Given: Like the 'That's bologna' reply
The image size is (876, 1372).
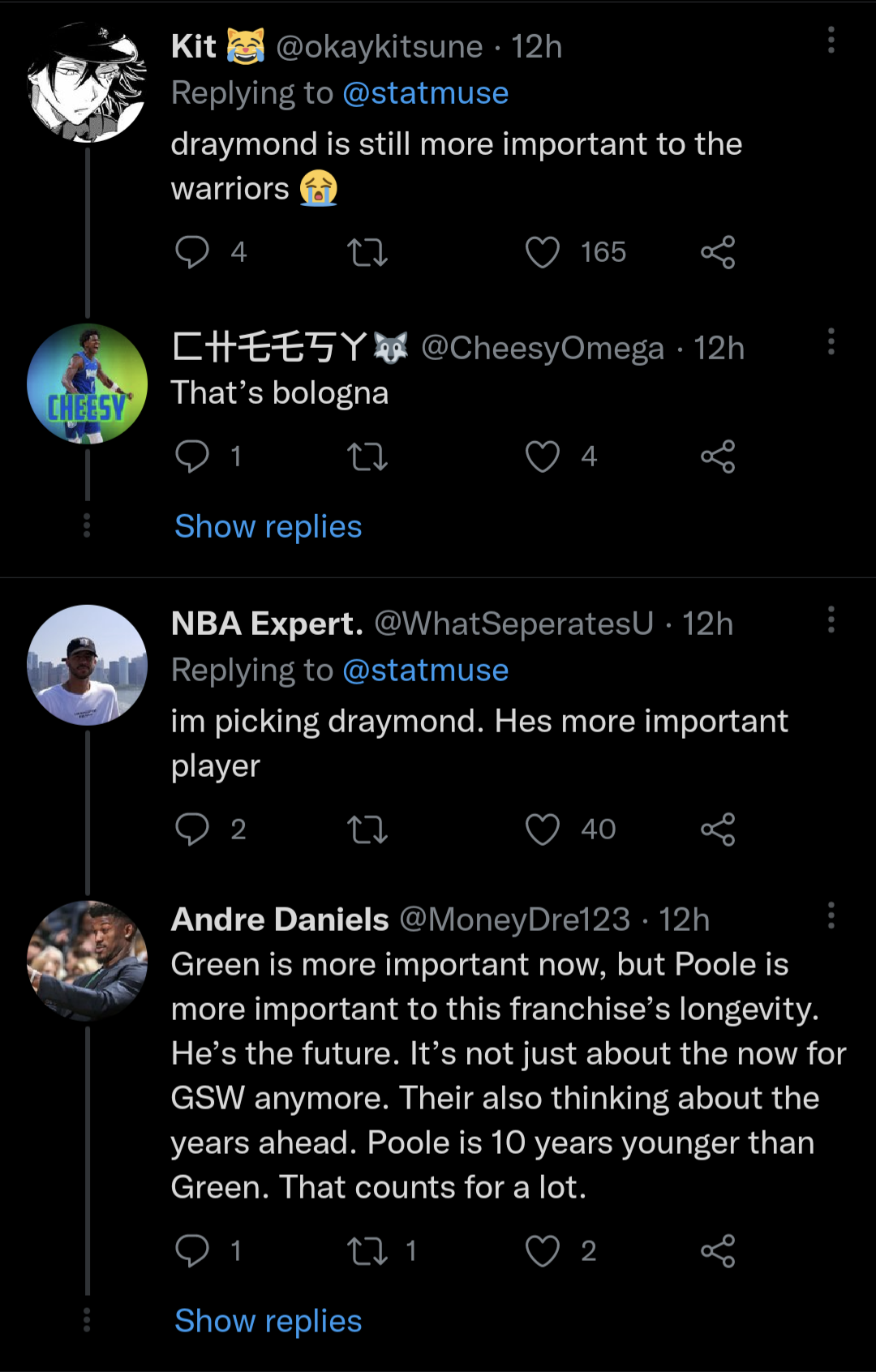Looking at the screenshot, I should (x=543, y=457).
